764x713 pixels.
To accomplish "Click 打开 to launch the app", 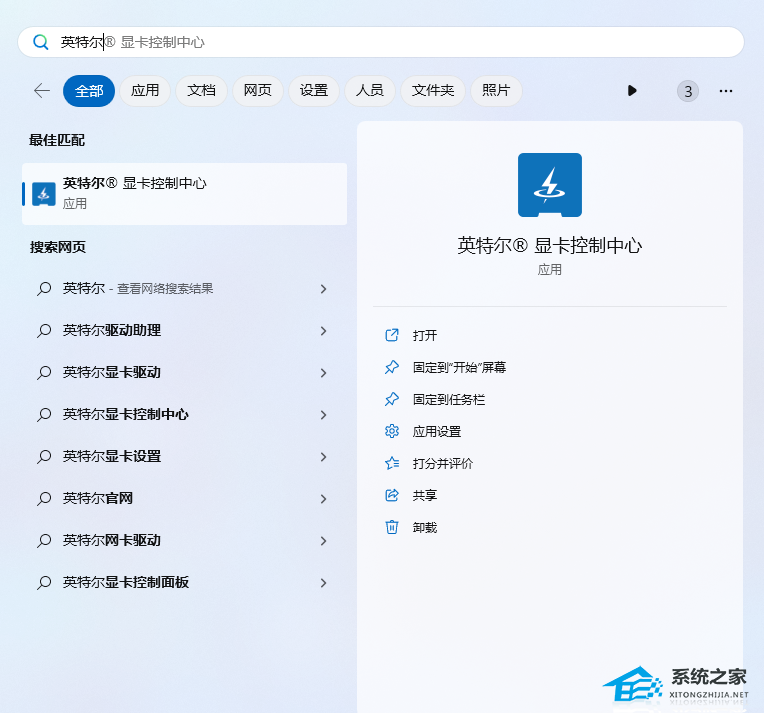I will coord(425,335).
